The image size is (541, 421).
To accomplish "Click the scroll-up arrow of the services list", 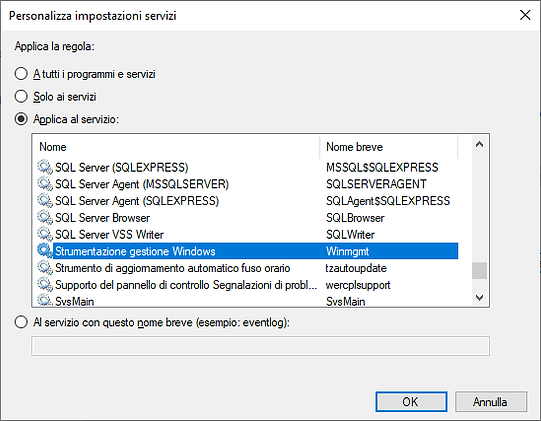I will pyautogui.click(x=479, y=145).
